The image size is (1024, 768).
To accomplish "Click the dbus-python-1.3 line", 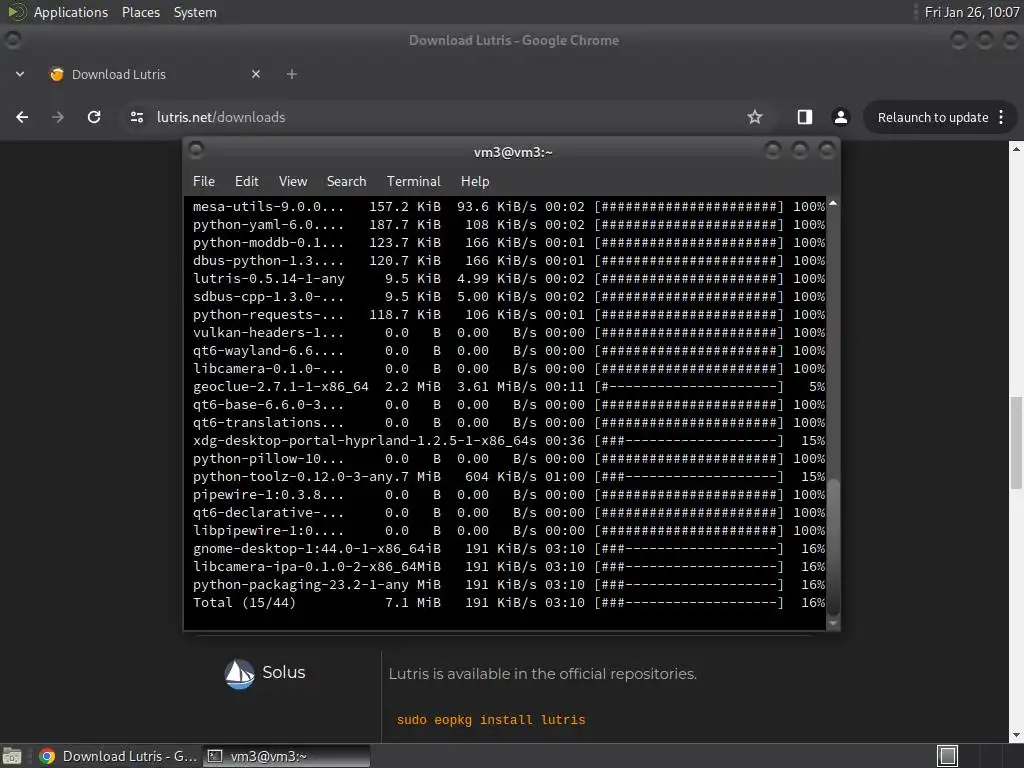I will point(509,261).
